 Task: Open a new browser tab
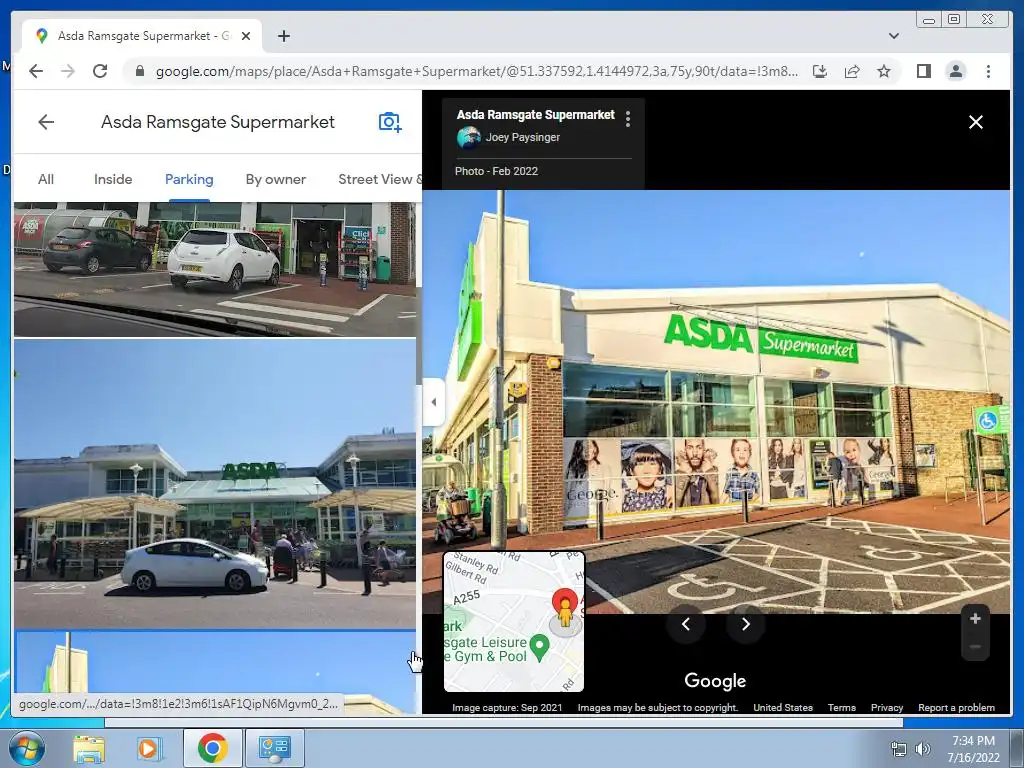(x=283, y=36)
